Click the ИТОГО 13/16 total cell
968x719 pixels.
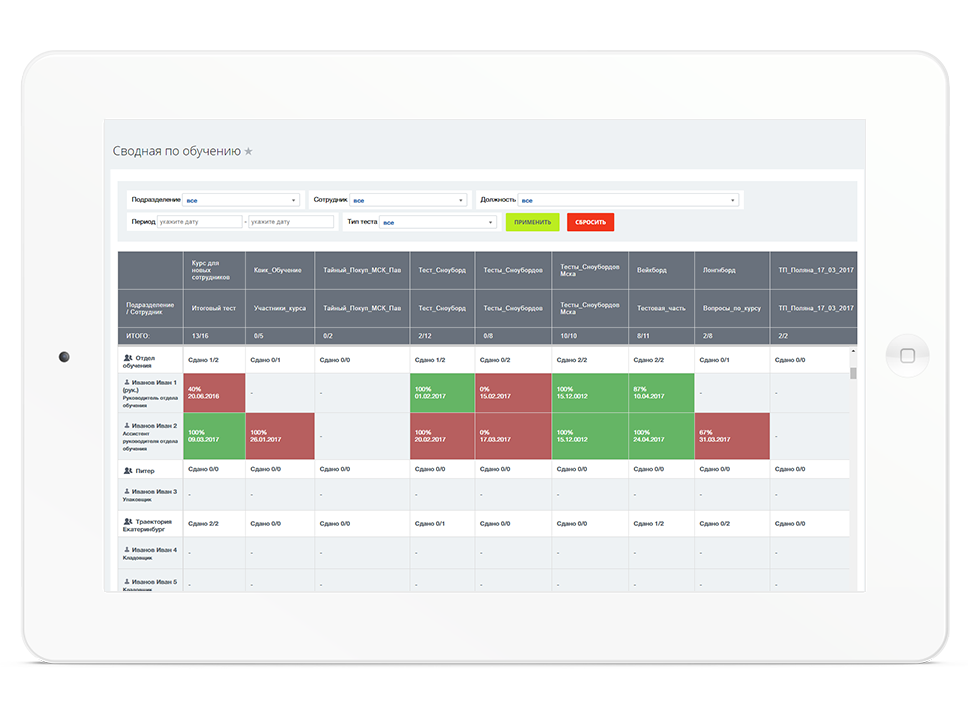(214, 336)
